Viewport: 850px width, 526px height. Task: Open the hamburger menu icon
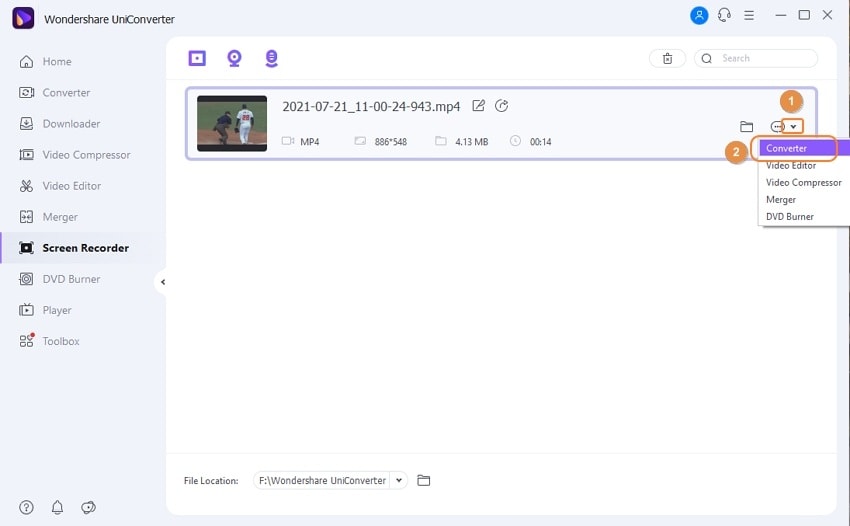(x=749, y=15)
